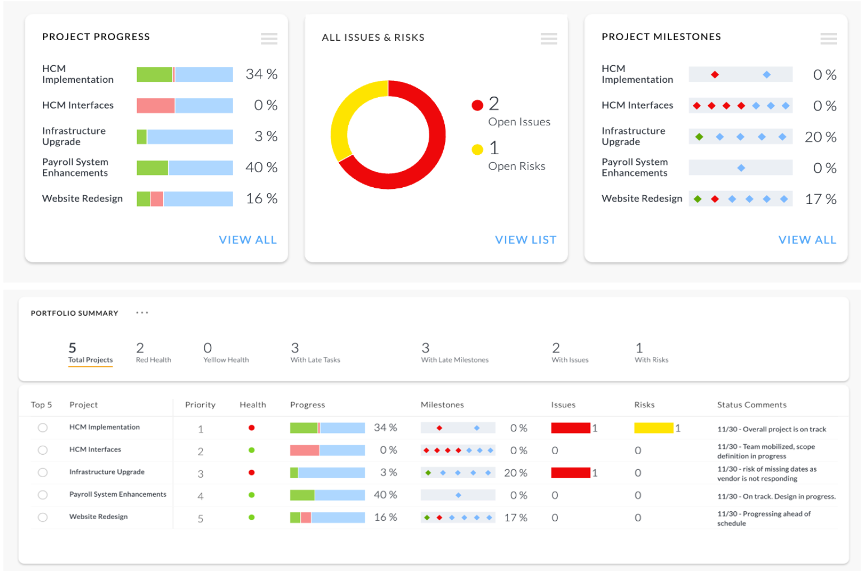Open the Project Progress card hamburger menu
Viewport: 864px width, 572px height.
(x=269, y=38)
